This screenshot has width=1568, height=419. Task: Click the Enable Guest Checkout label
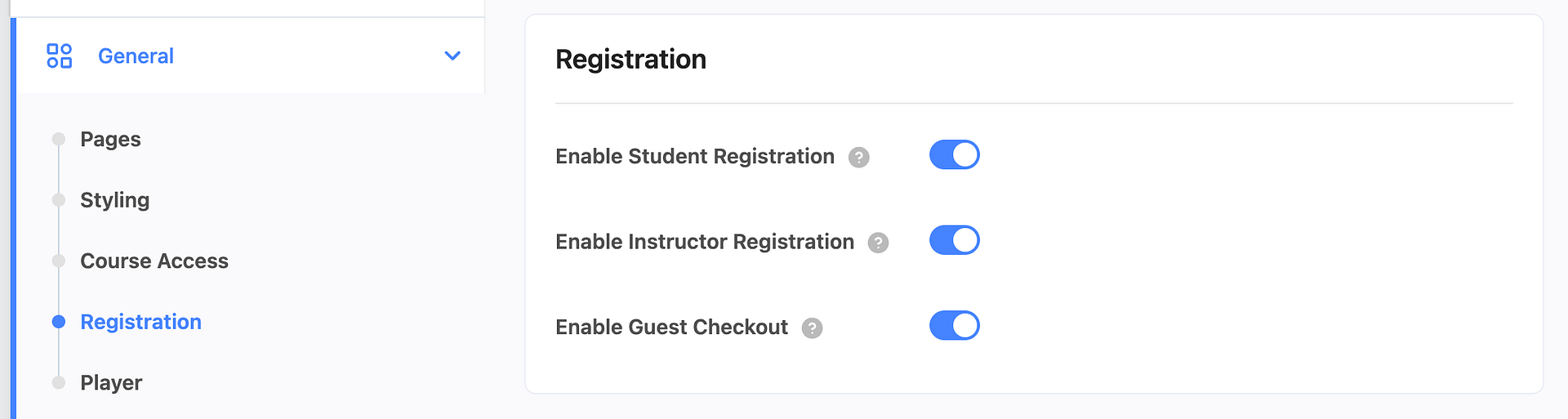pyautogui.click(x=671, y=328)
